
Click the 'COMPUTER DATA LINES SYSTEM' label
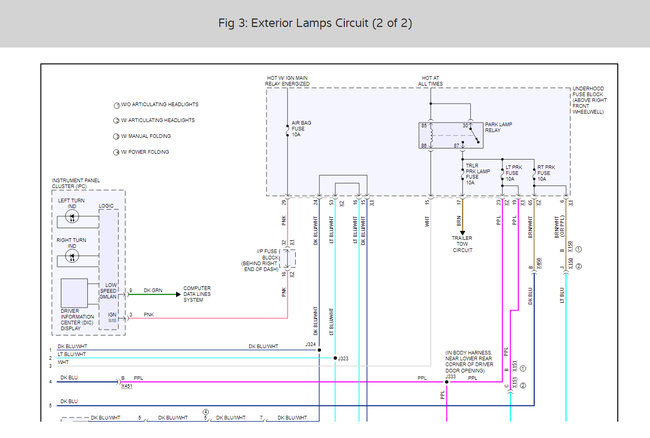[x=197, y=294]
